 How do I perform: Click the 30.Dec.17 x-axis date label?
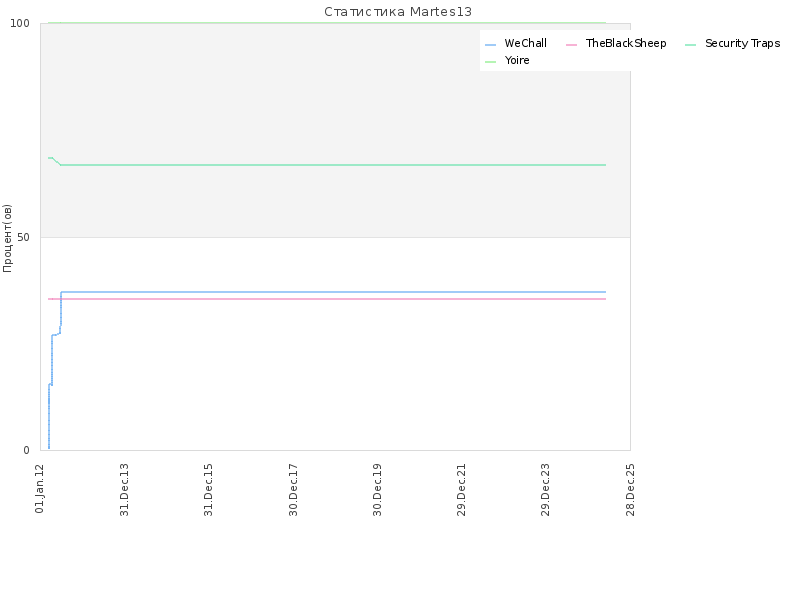(293, 490)
